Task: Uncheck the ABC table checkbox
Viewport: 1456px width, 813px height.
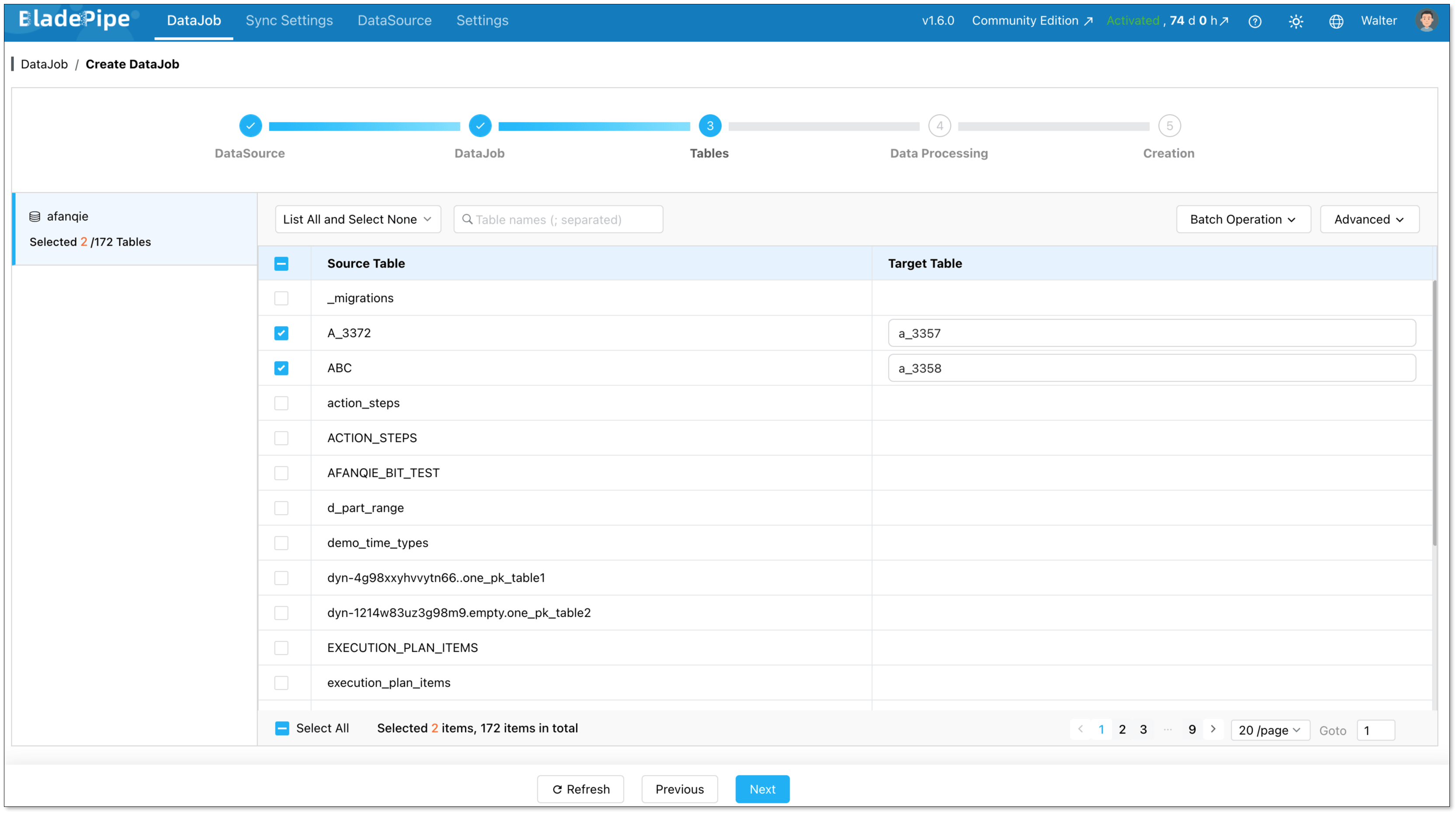Action: point(281,368)
